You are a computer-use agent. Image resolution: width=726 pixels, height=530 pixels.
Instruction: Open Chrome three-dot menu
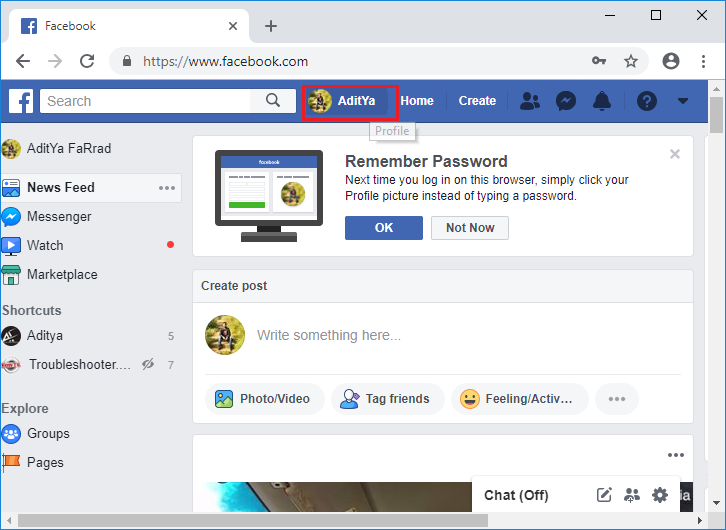click(x=703, y=61)
